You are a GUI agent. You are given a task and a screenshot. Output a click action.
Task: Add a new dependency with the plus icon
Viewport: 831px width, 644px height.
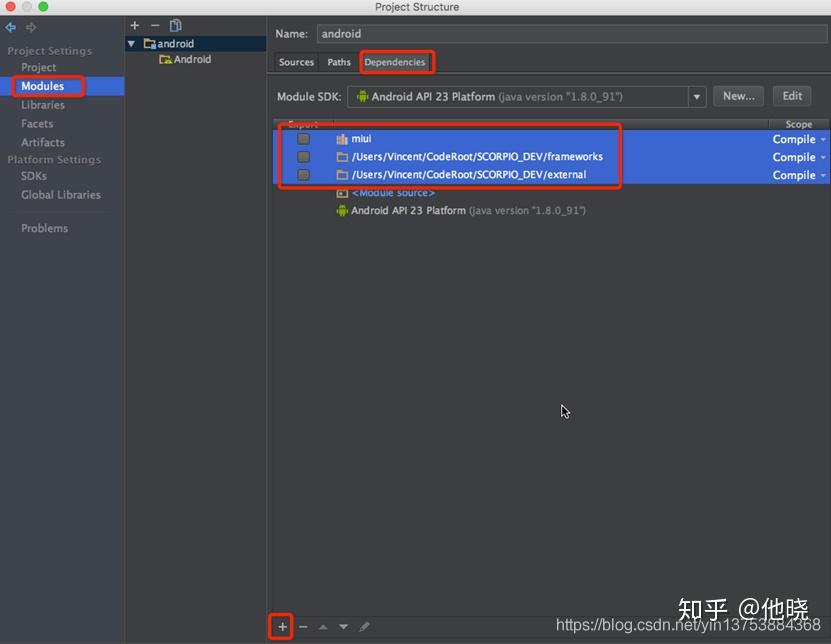point(281,627)
